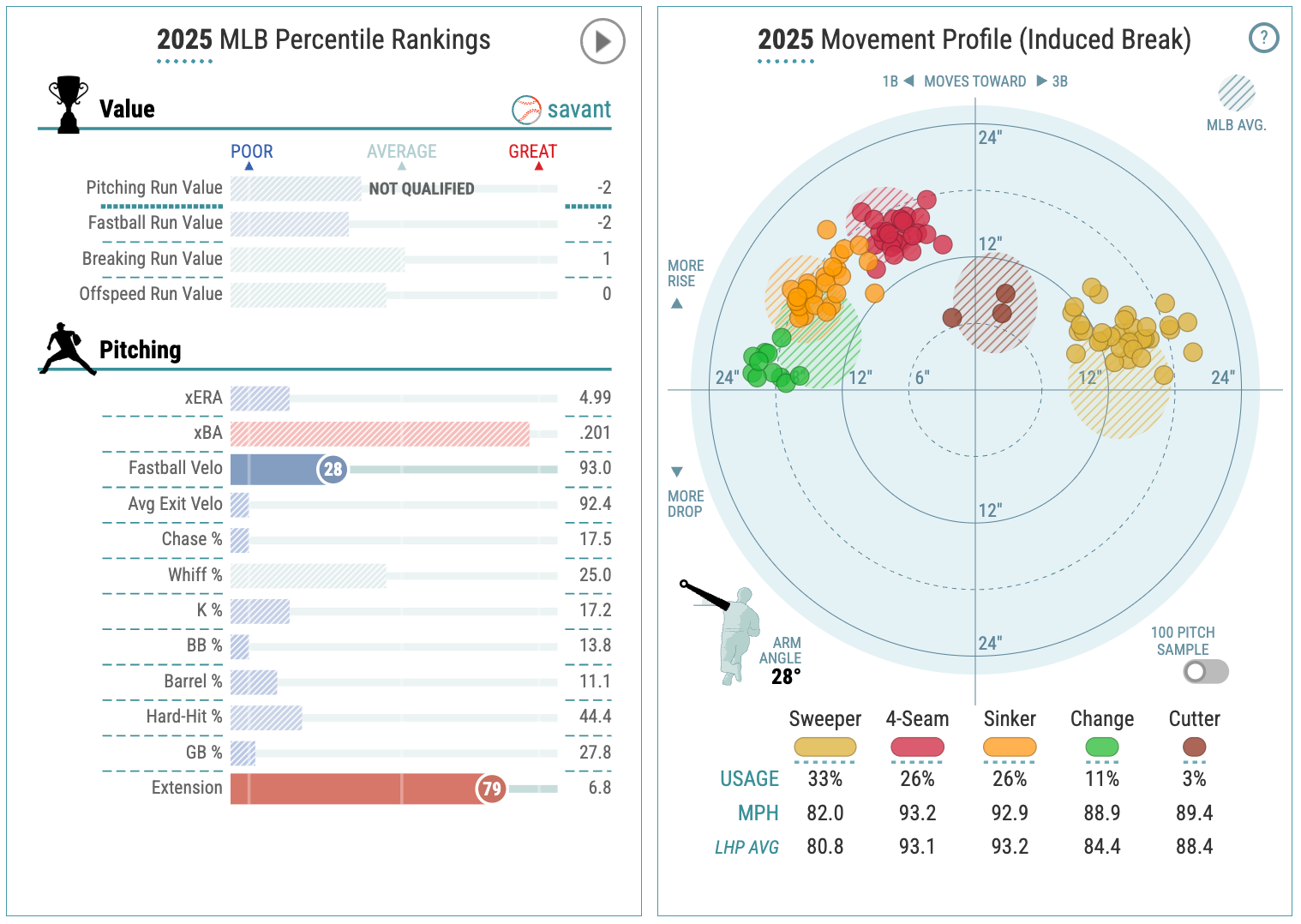Click the Baseball Savant logo

tap(561, 110)
